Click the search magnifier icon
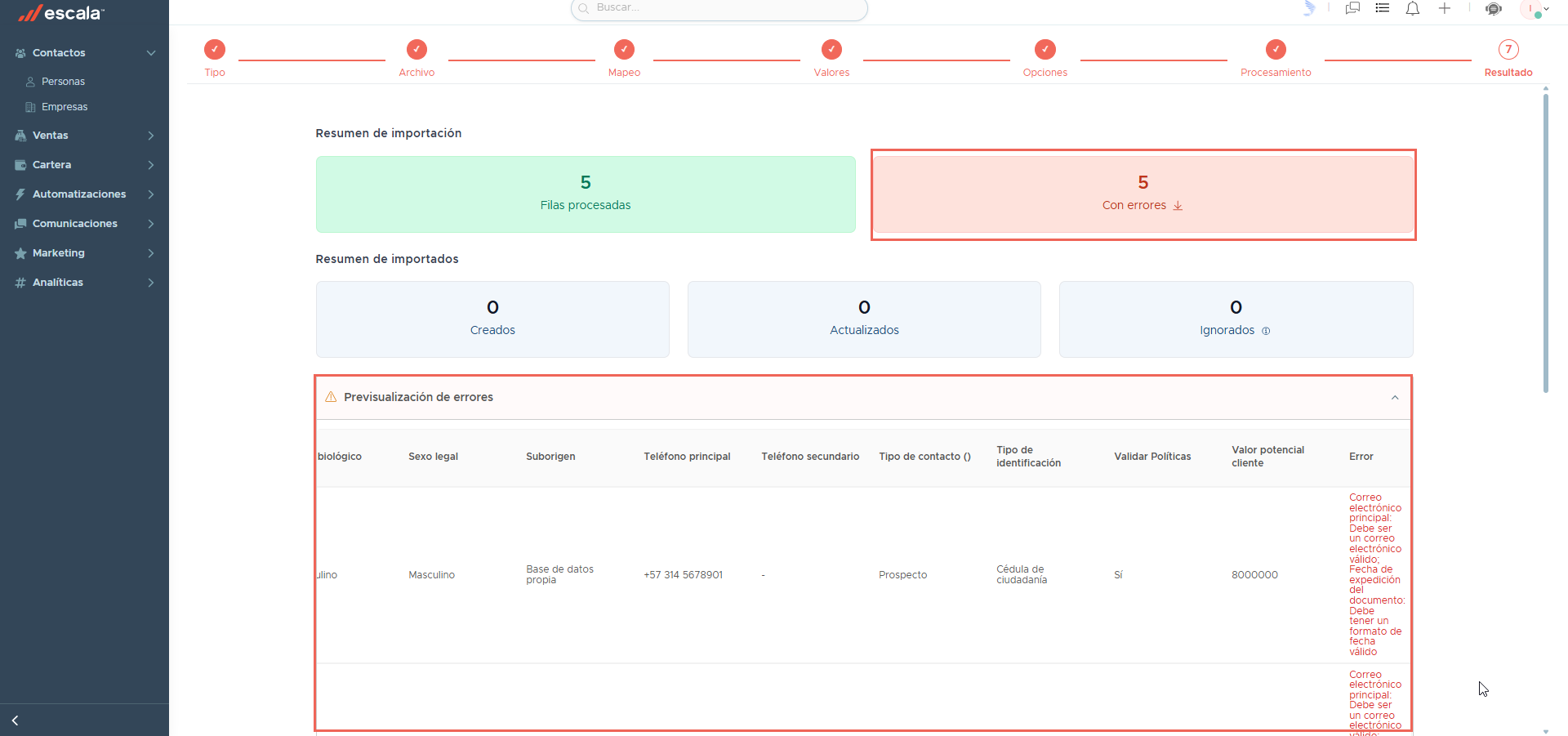Viewport: 1568px width, 736px height. click(584, 8)
